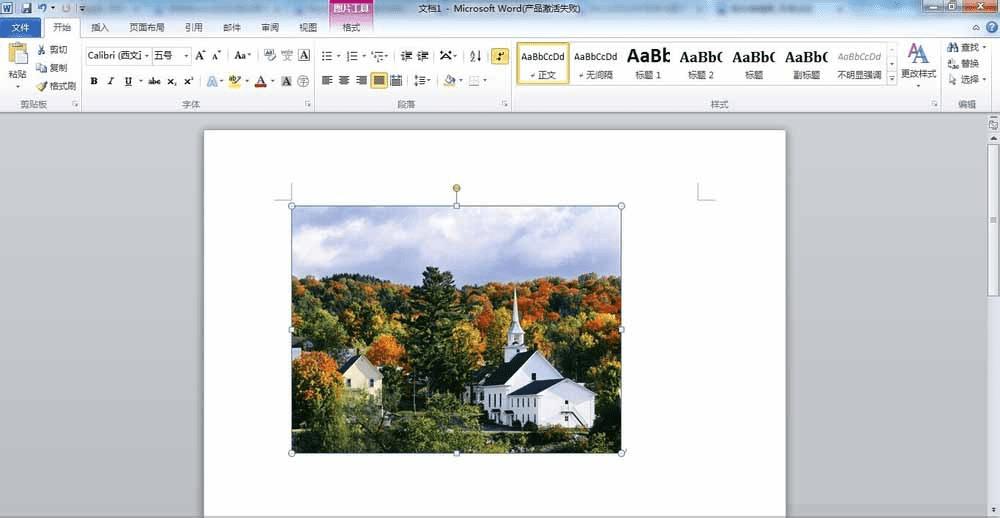The image size is (1000, 518).
Task: Open Font dialog launcher (字体)
Action: pos(307,104)
